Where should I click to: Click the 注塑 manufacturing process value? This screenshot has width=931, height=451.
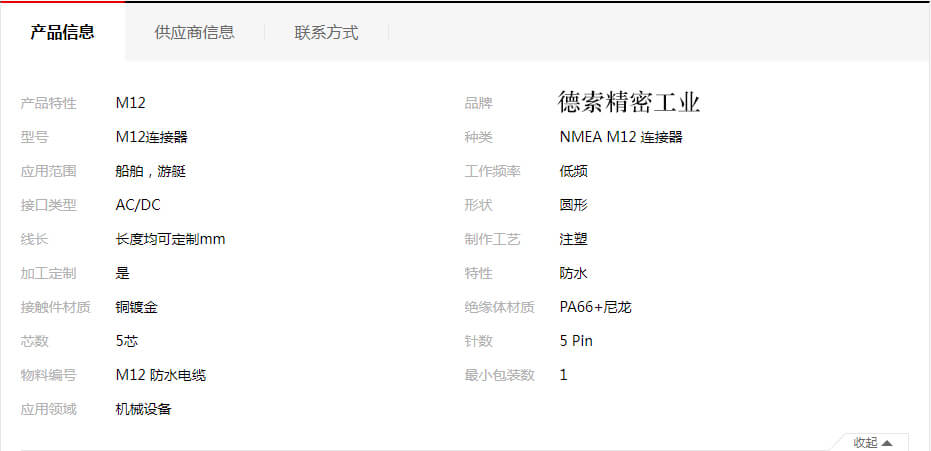pyautogui.click(x=573, y=239)
